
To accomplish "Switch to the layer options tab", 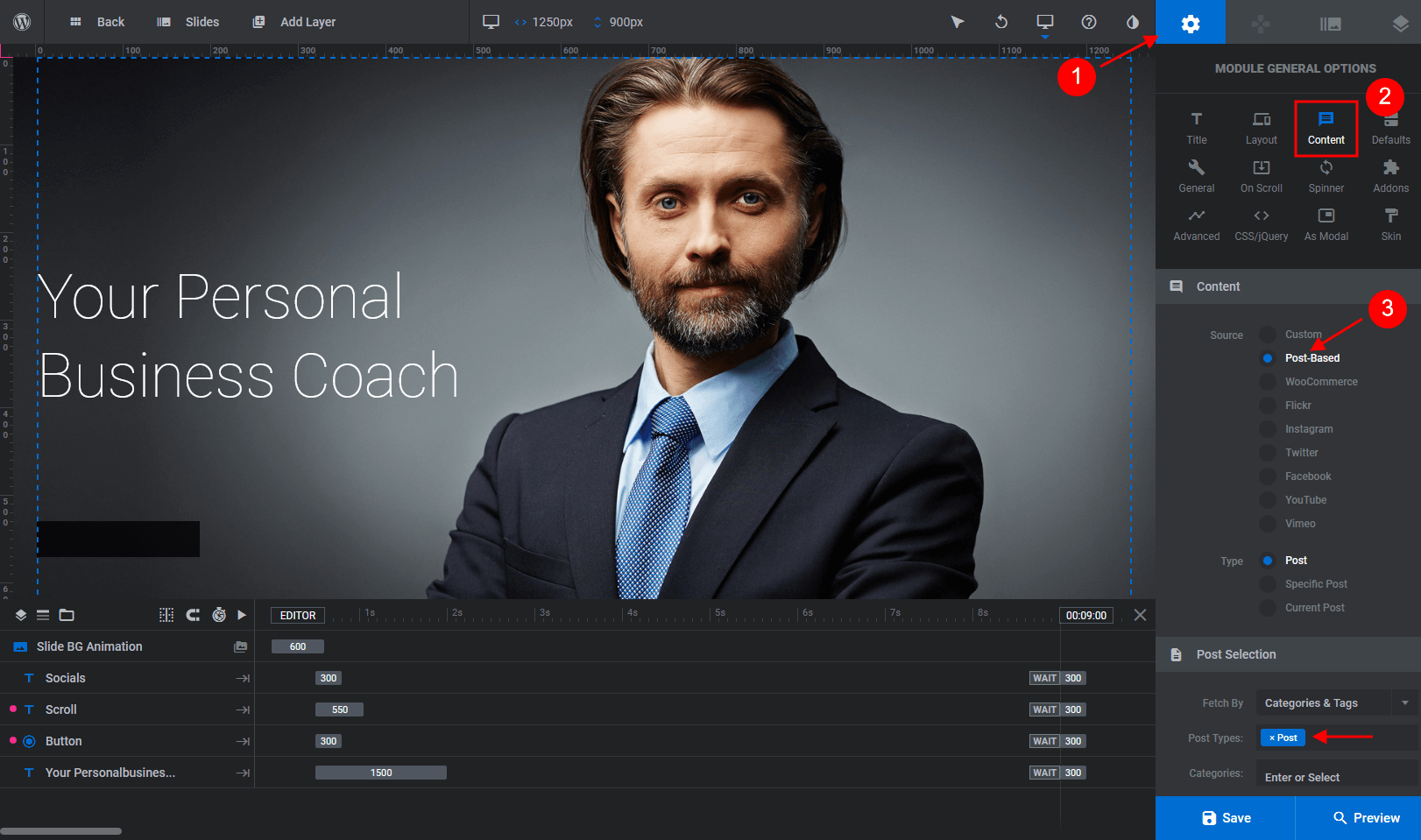I will click(x=1401, y=23).
